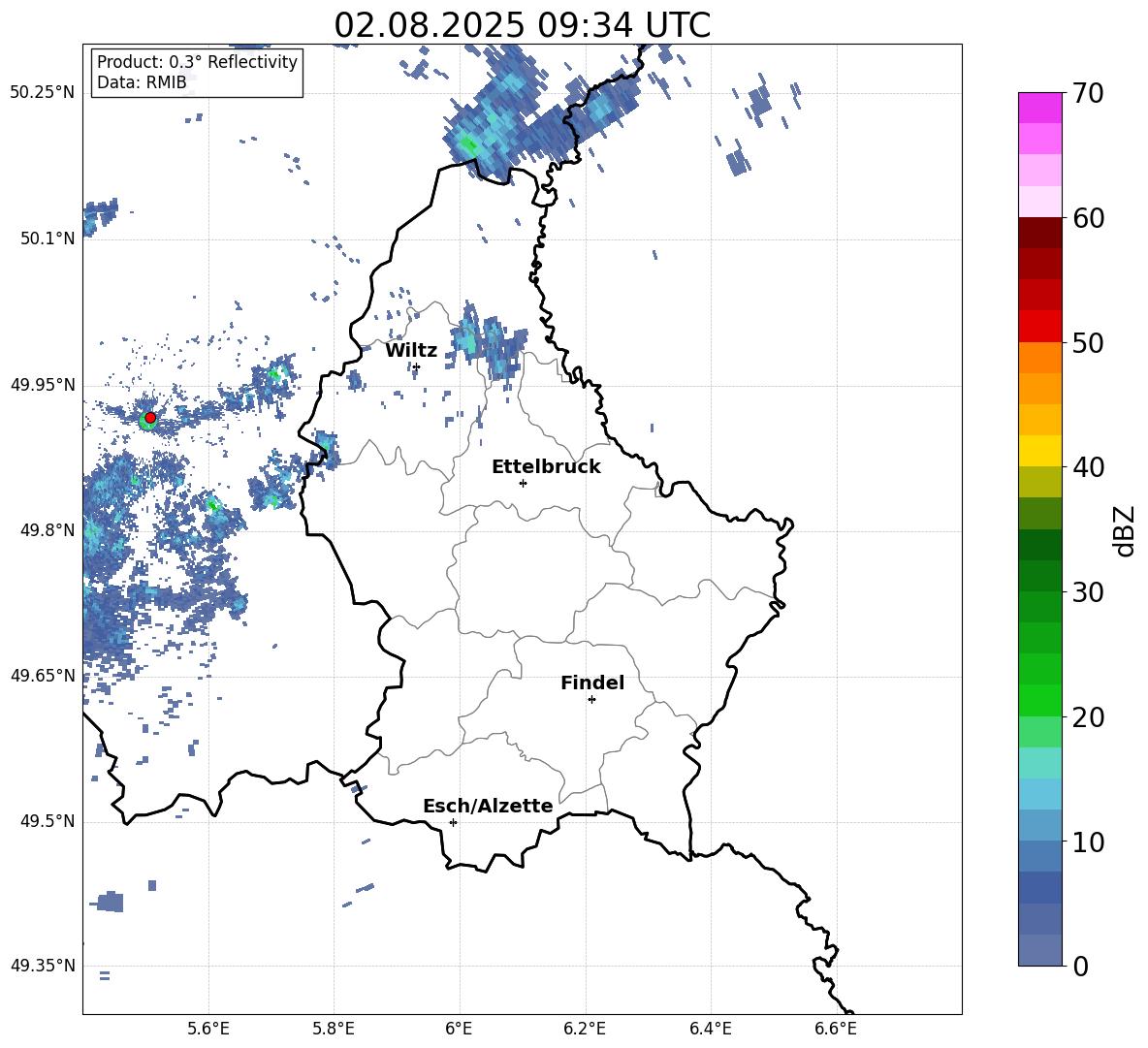Click the magenta top segment of the colorbar

[x=1040, y=108]
